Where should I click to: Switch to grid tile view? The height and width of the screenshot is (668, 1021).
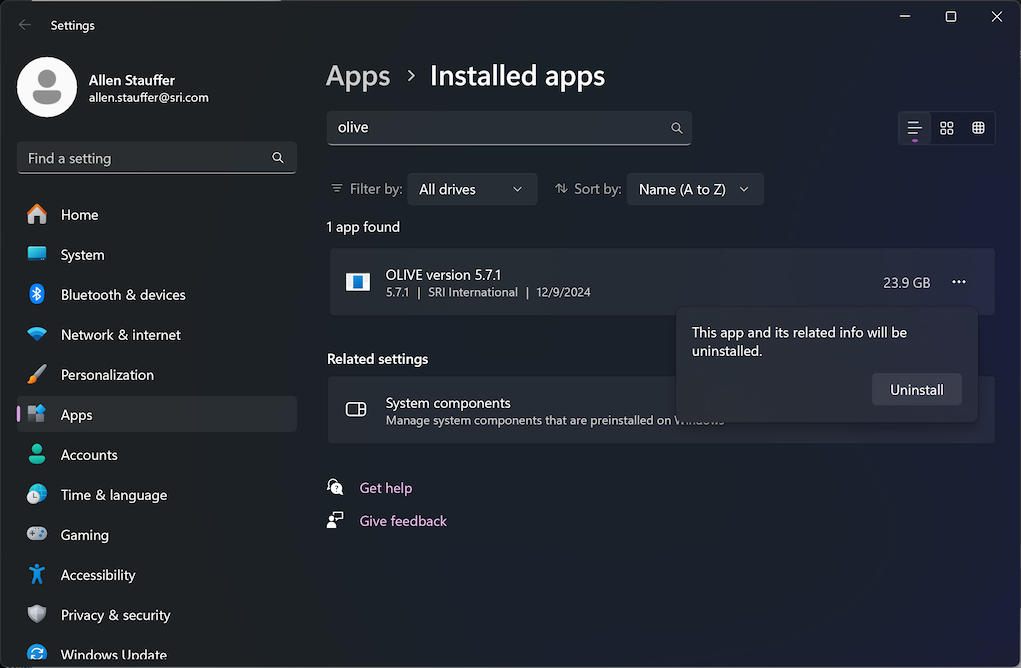[x=946, y=128]
